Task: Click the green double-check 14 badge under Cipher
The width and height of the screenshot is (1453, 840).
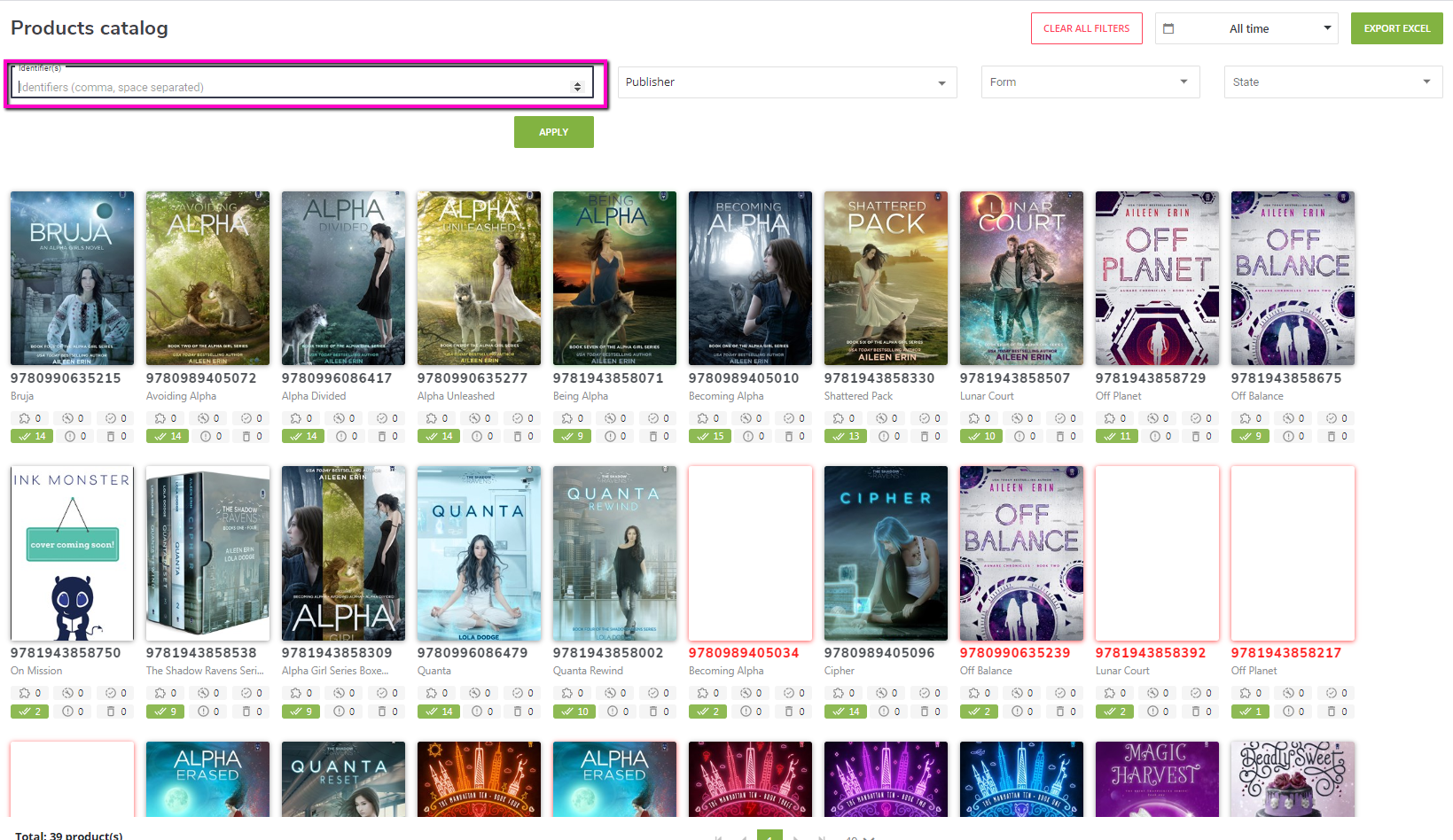Action: click(x=846, y=712)
